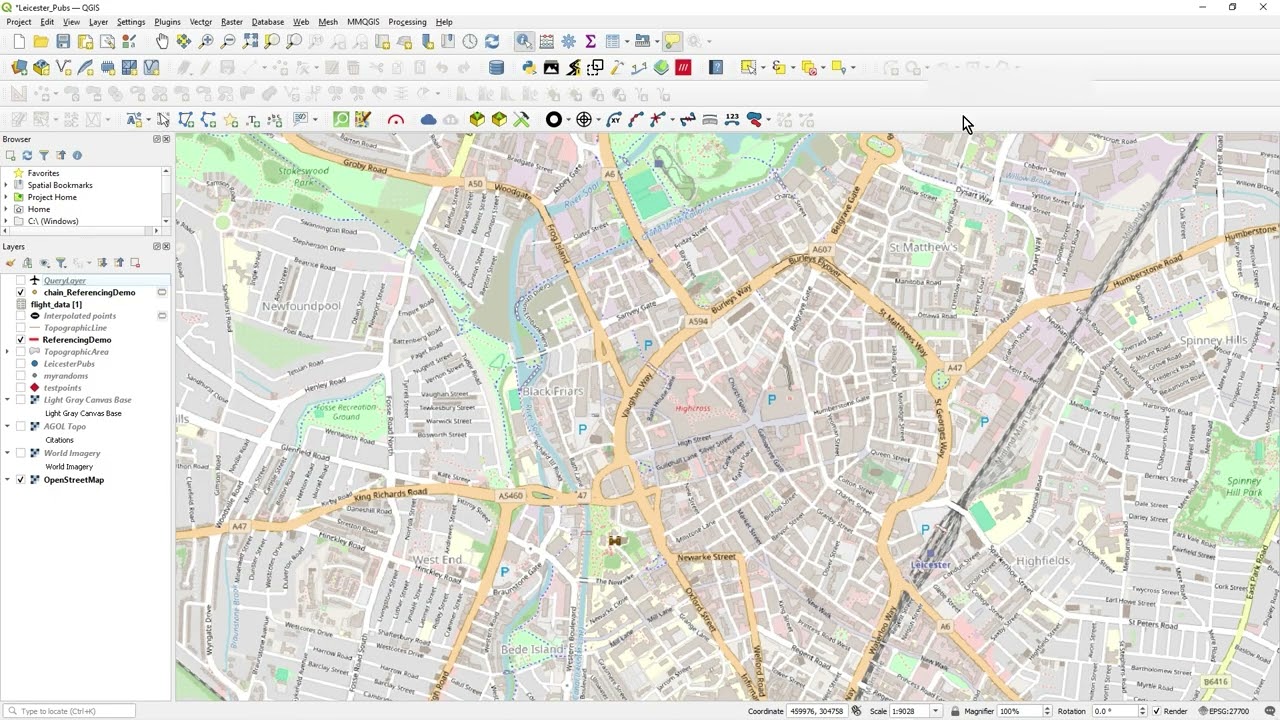Click Remove Layer icon in Layers panel
Viewport: 1280px width, 720px height.
coord(135,262)
